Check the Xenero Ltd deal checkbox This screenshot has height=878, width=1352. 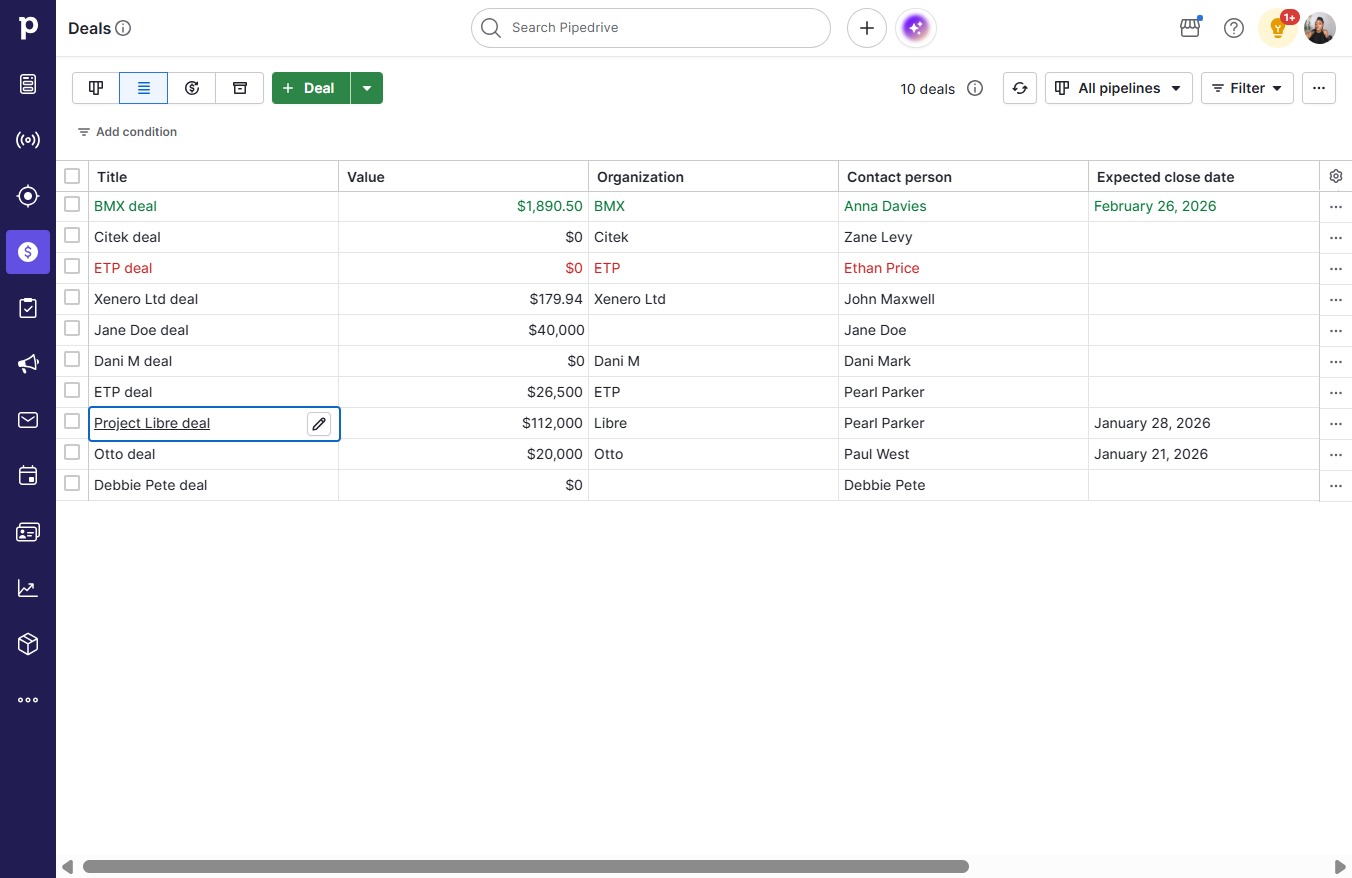click(72, 297)
